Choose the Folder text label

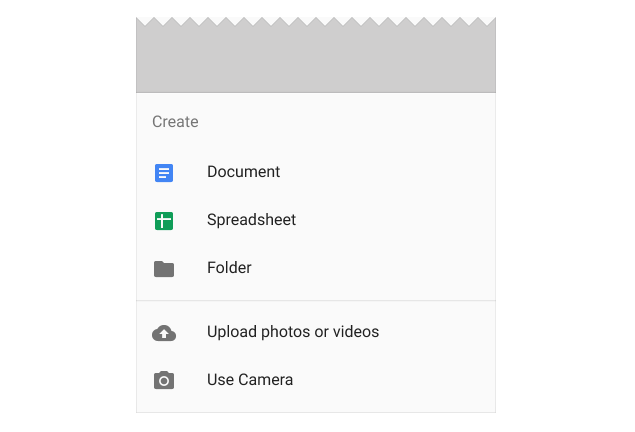[229, 268]
